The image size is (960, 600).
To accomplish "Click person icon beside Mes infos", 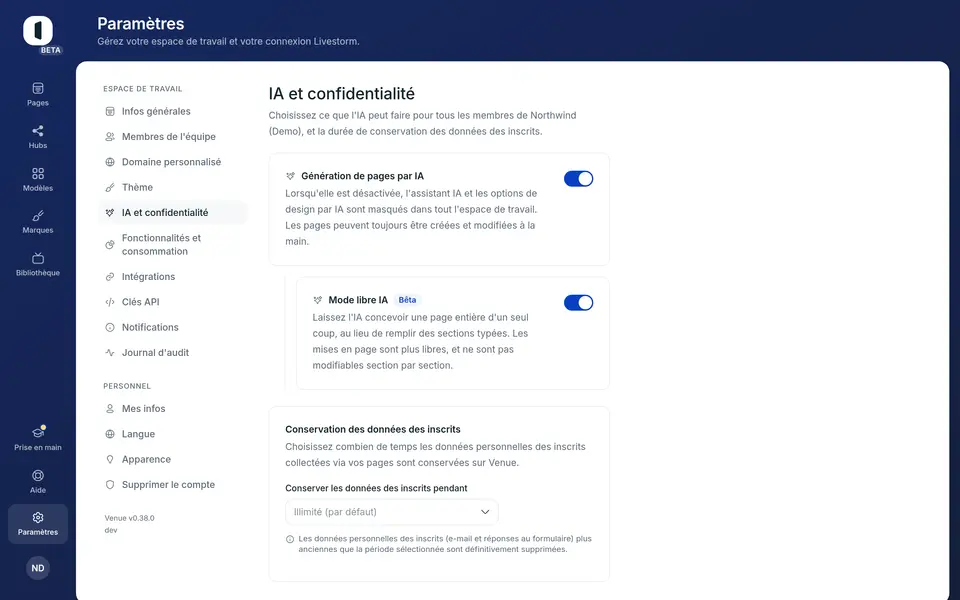I will [x=110, y=408].
